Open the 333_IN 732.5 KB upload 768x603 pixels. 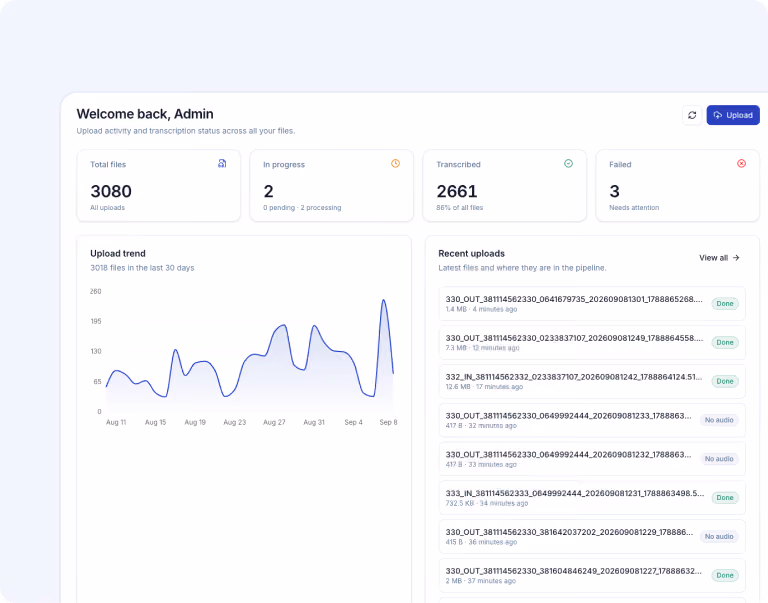click(x=592, y=498)
